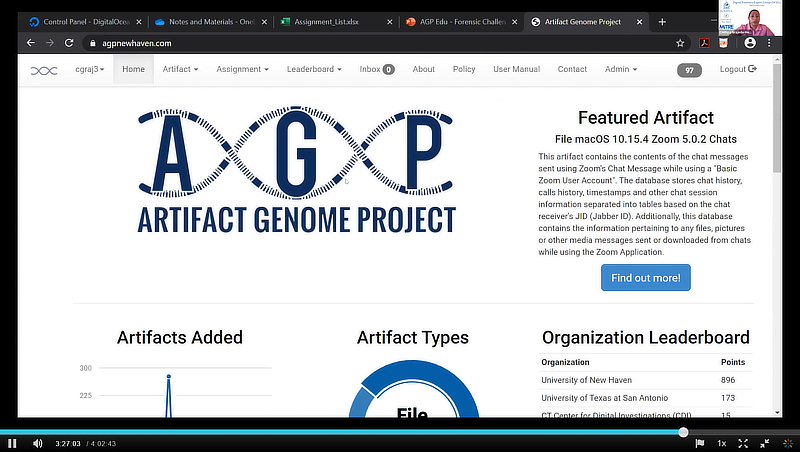
Task: Expand the Artifact dropdown menu
Action: pos(180,69)
